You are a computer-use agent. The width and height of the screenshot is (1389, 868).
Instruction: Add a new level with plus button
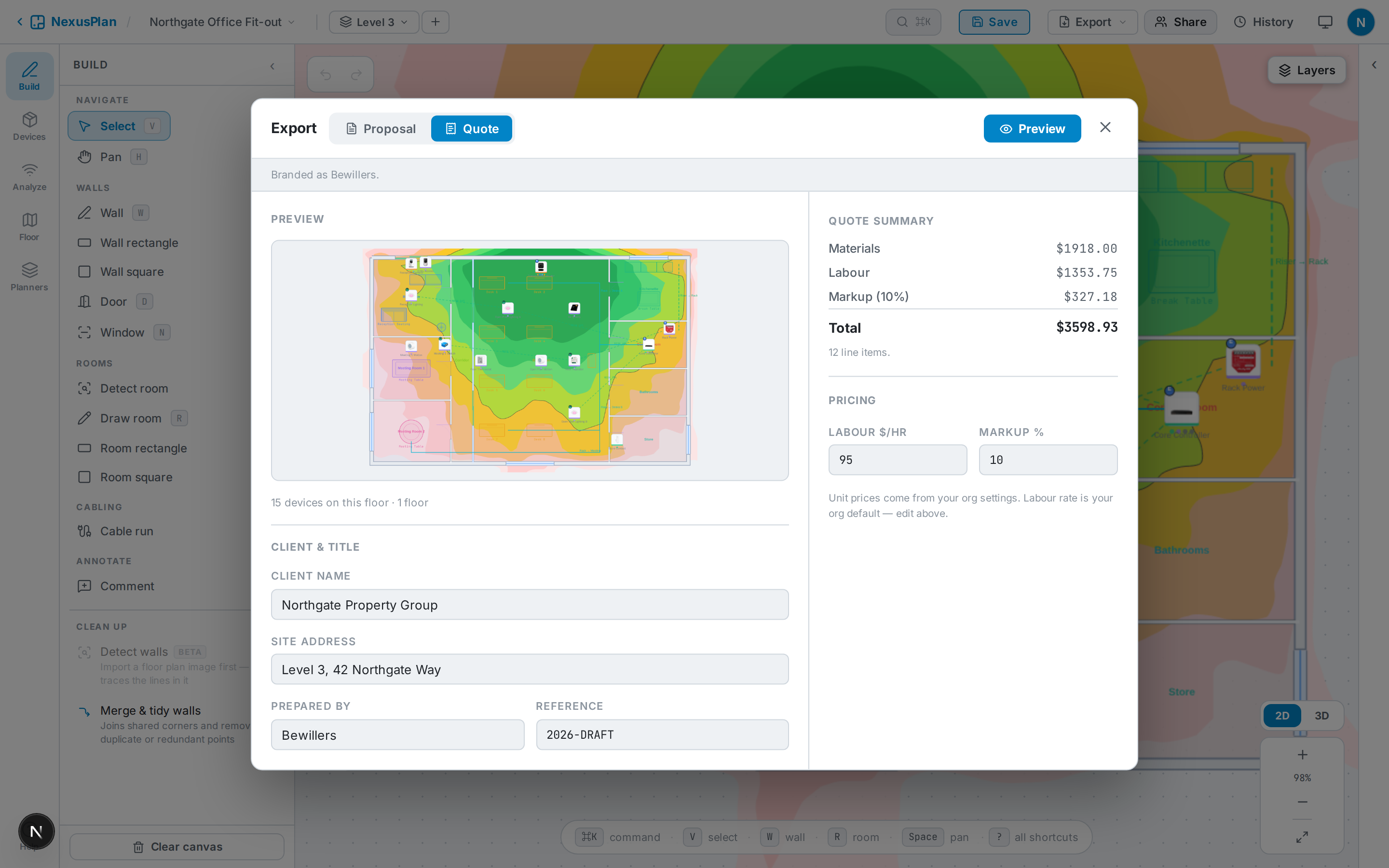coord(436,22)
